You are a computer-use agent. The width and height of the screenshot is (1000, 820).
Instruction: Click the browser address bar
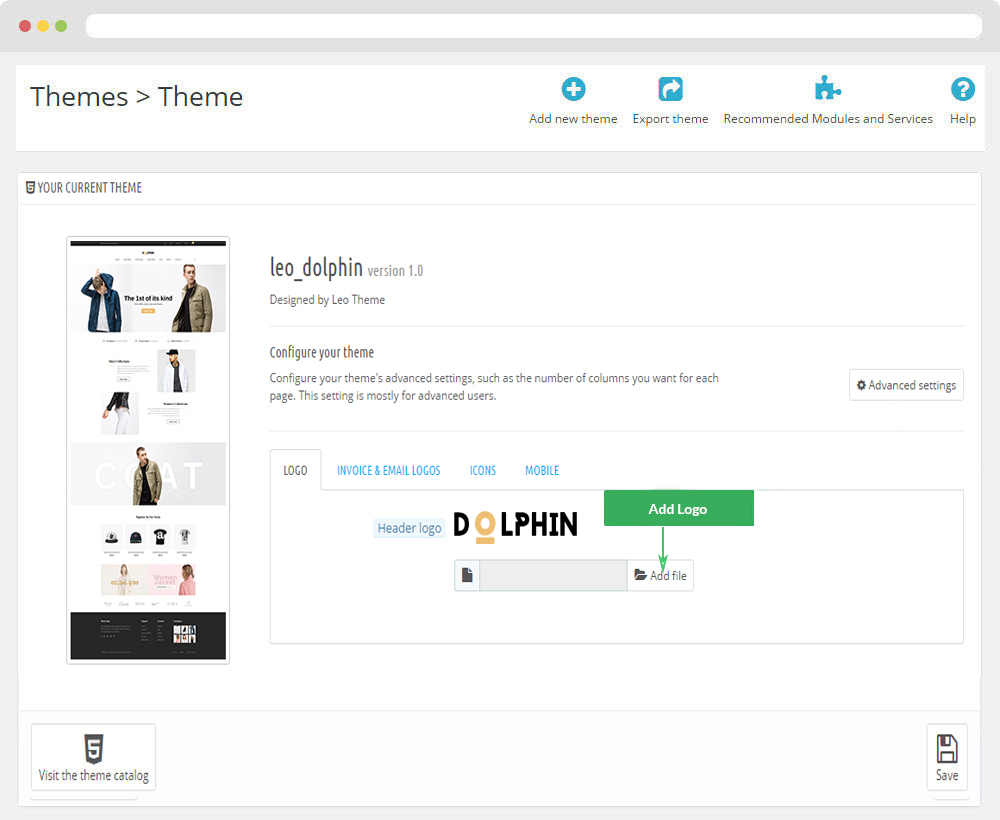533,26
